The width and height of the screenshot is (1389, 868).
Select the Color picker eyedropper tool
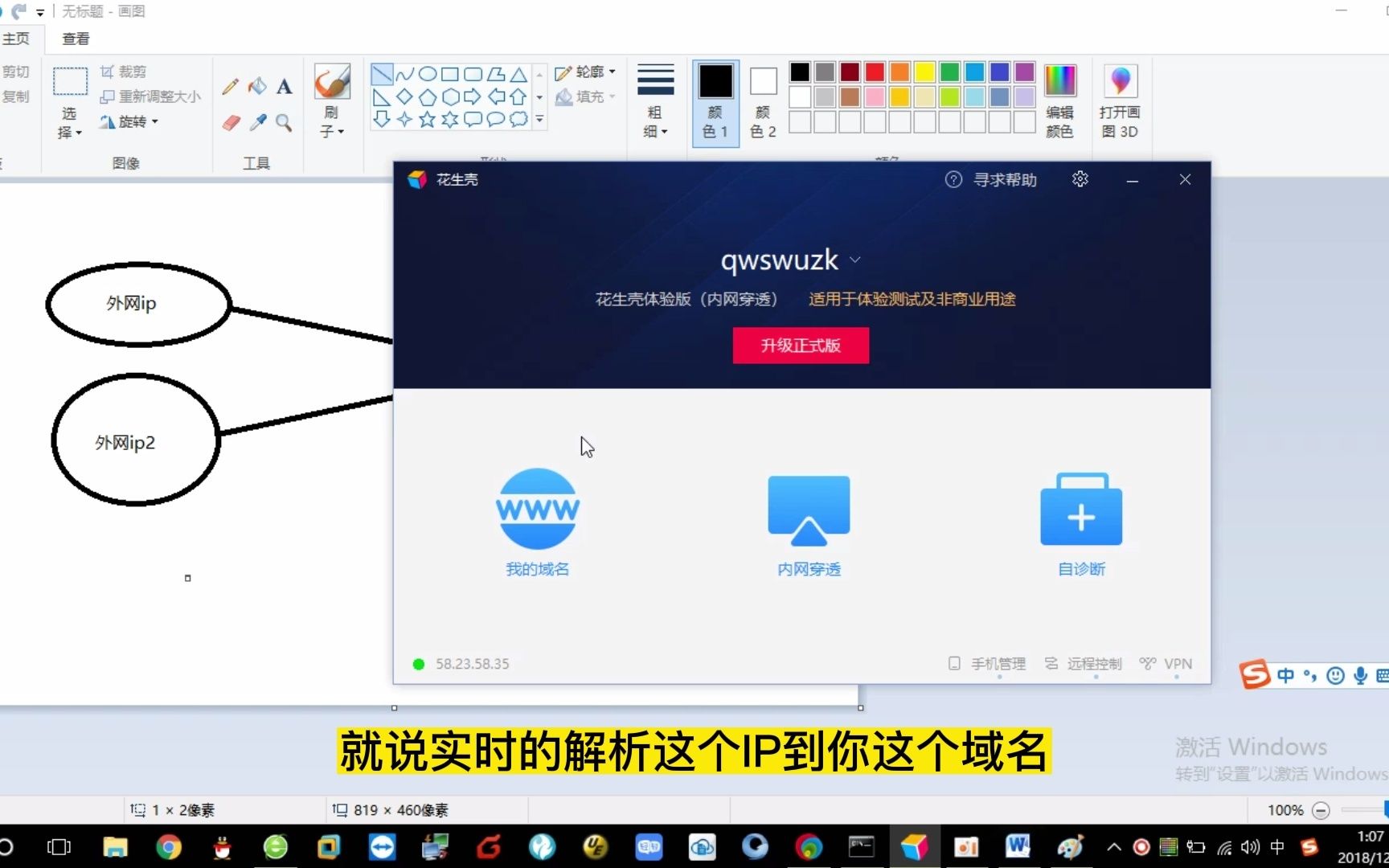[x=257, y=122]
